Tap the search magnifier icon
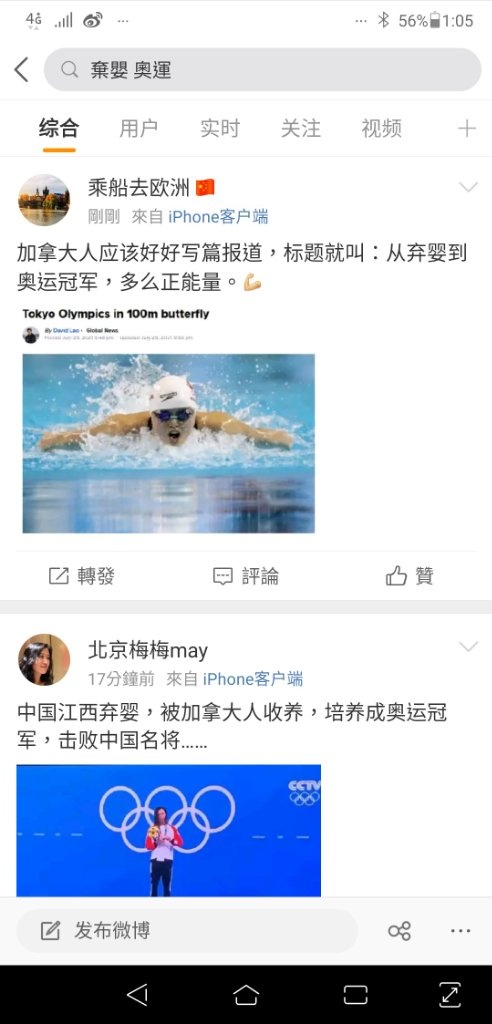 point(69,70)
